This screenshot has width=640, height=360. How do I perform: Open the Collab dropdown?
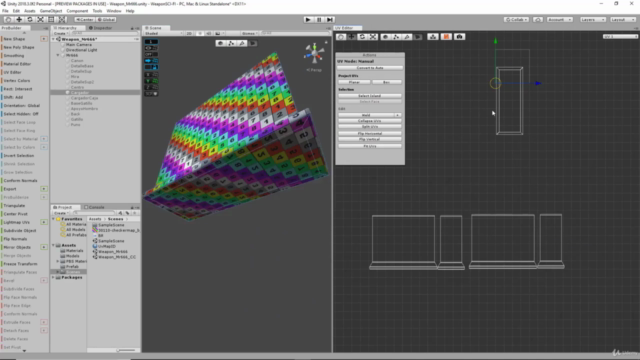tap(516, 20)
